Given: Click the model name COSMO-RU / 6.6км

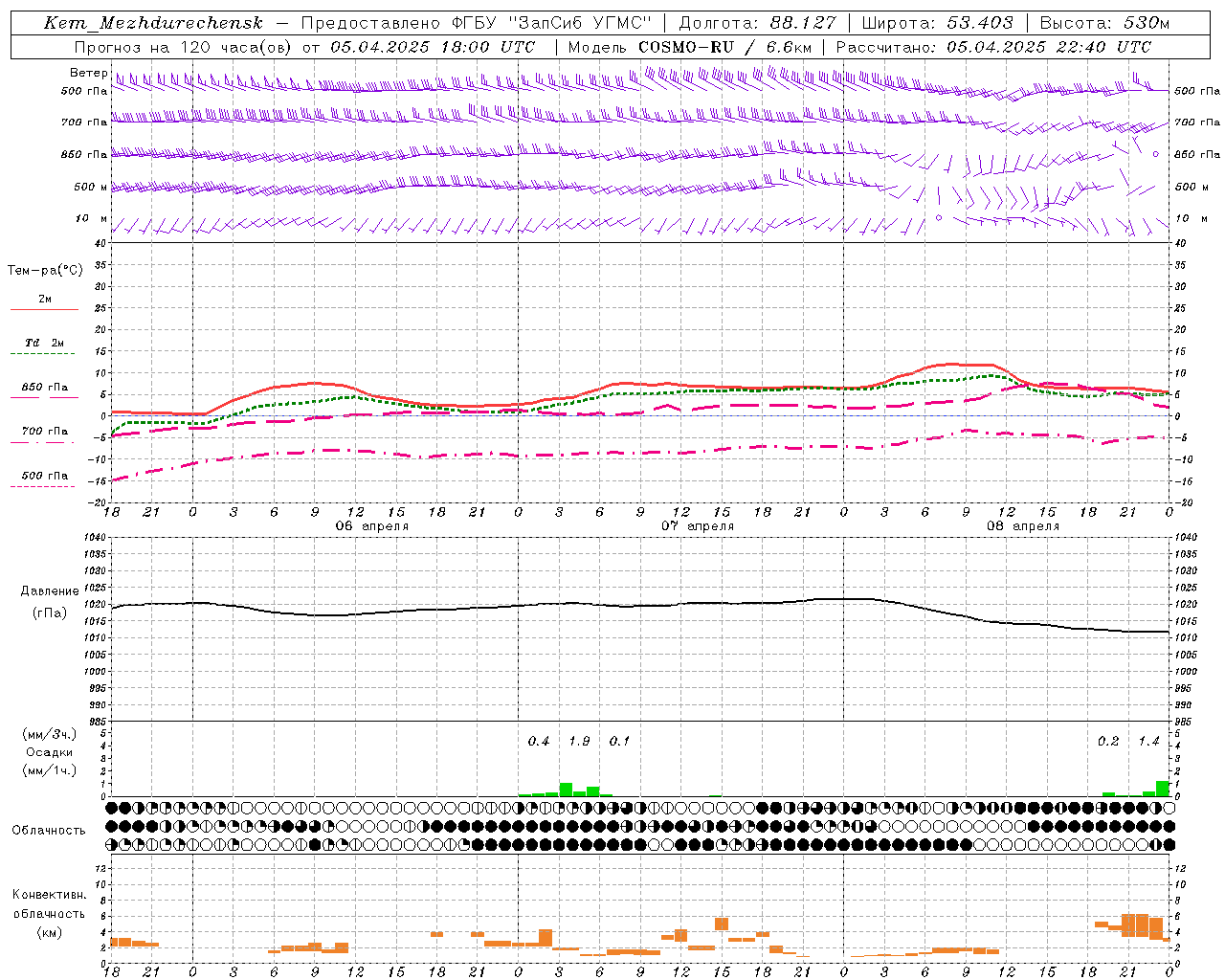Looking at the screenshot, I should 724,47.
